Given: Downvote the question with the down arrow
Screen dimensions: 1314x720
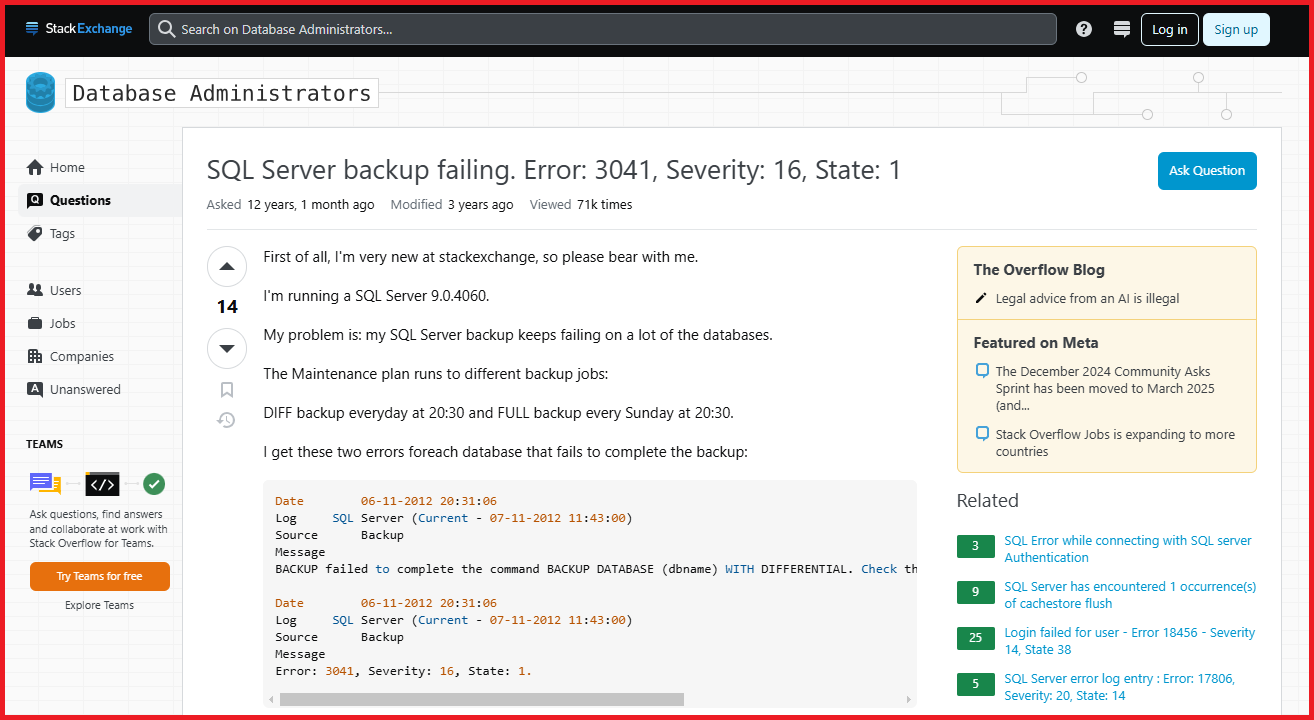Looking at the screenshot, I should [227, 348].
